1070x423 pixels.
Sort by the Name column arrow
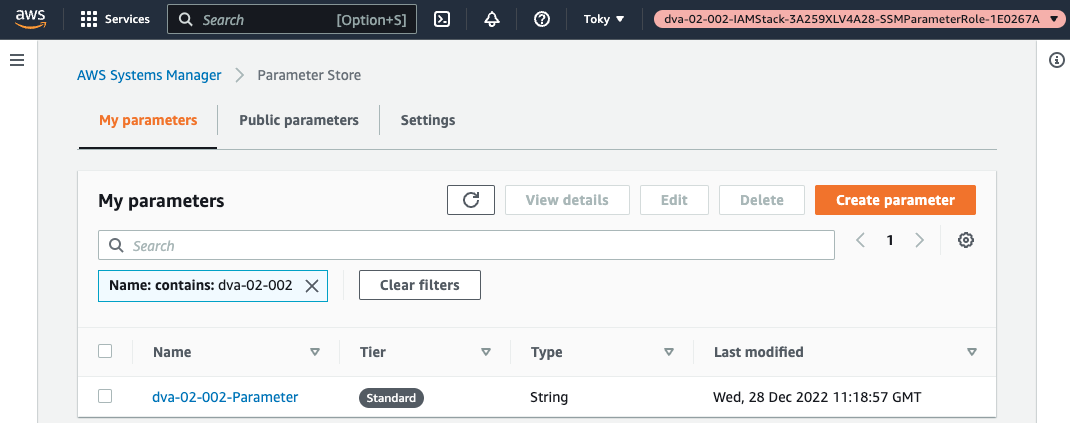315,352
